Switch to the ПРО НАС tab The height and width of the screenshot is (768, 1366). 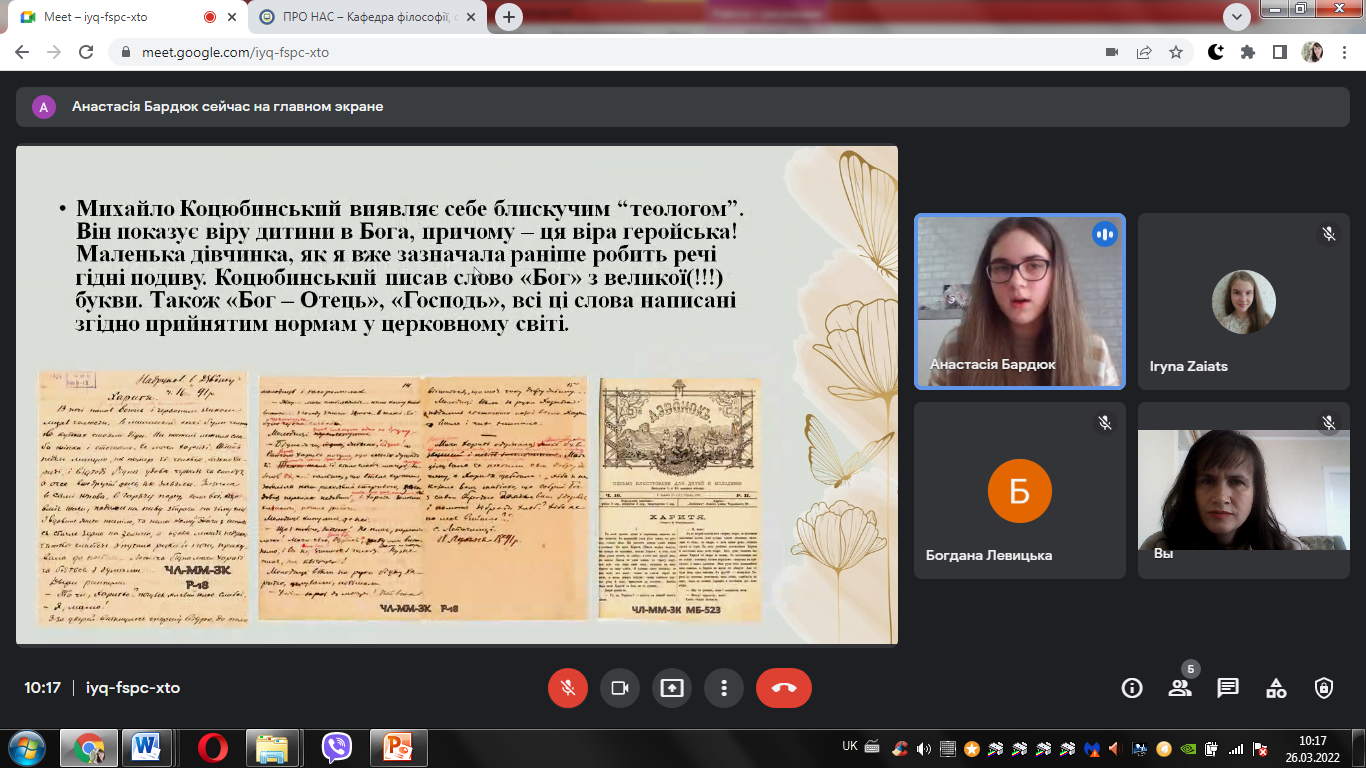click(x=369, y=17)
